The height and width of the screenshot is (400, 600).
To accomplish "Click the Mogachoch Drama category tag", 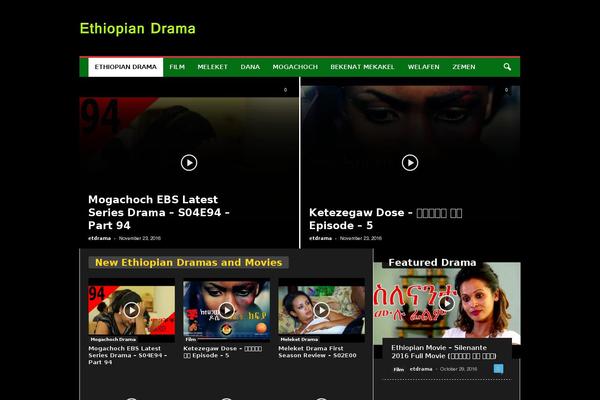I will (113, 339).
